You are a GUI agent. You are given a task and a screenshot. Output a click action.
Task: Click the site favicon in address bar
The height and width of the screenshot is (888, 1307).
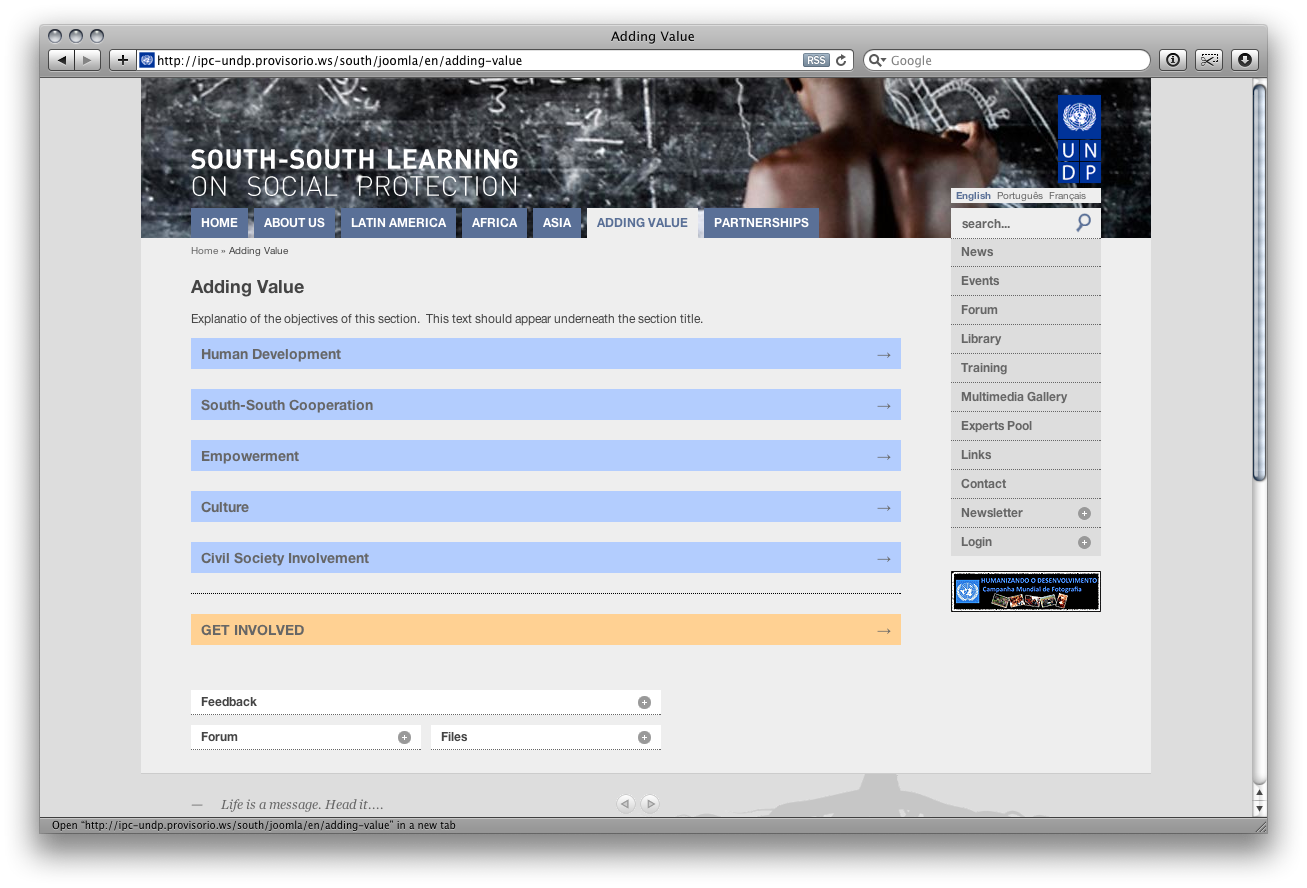(x=147, y=60)
